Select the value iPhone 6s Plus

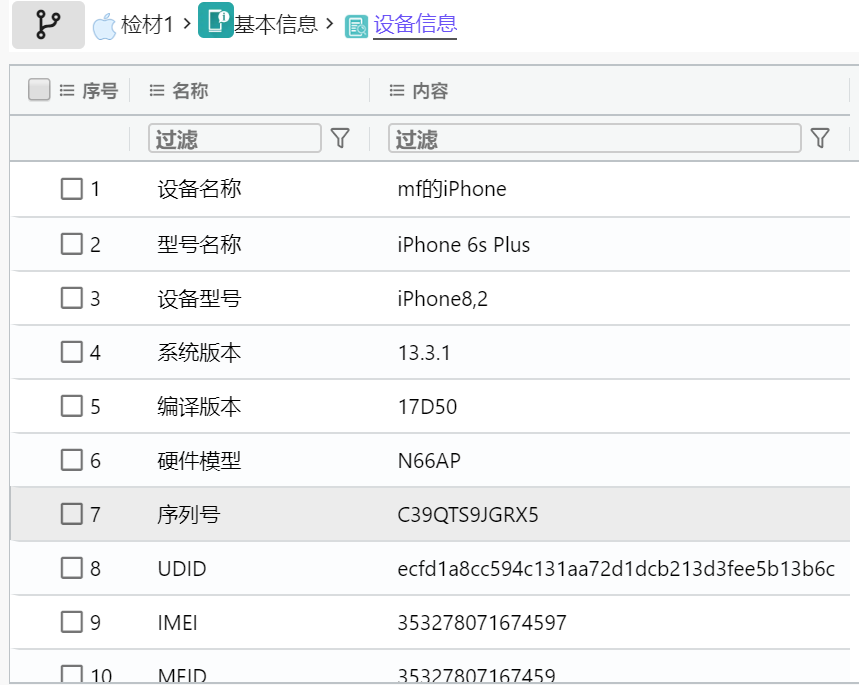point(463,244)
